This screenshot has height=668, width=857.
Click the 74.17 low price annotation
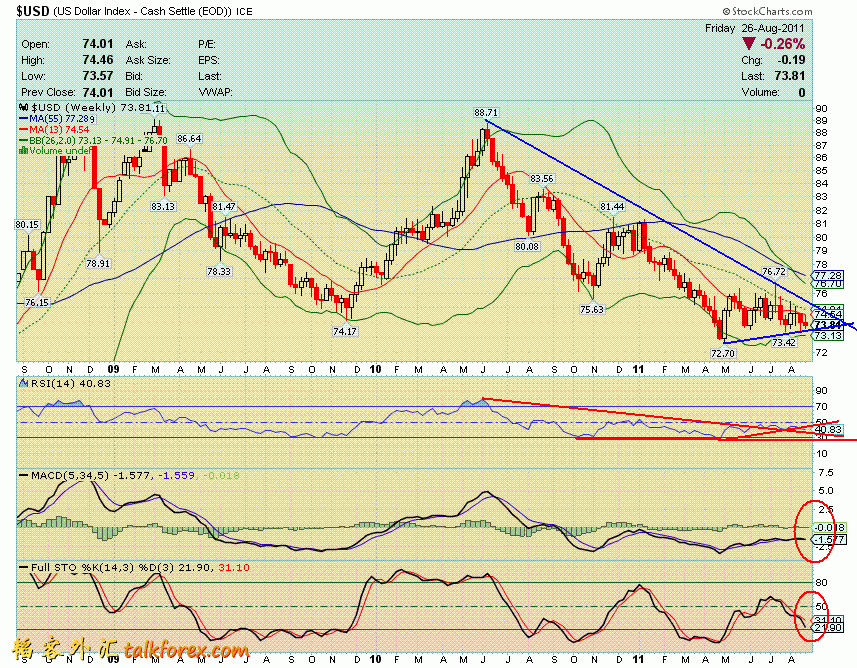click(x=344, y=331)
